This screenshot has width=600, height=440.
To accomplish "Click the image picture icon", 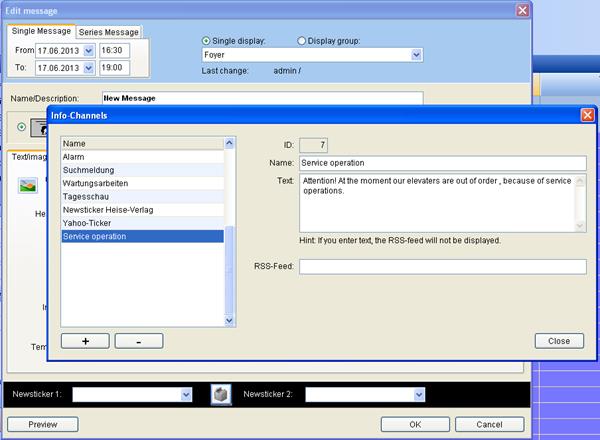I will (28, 185).
